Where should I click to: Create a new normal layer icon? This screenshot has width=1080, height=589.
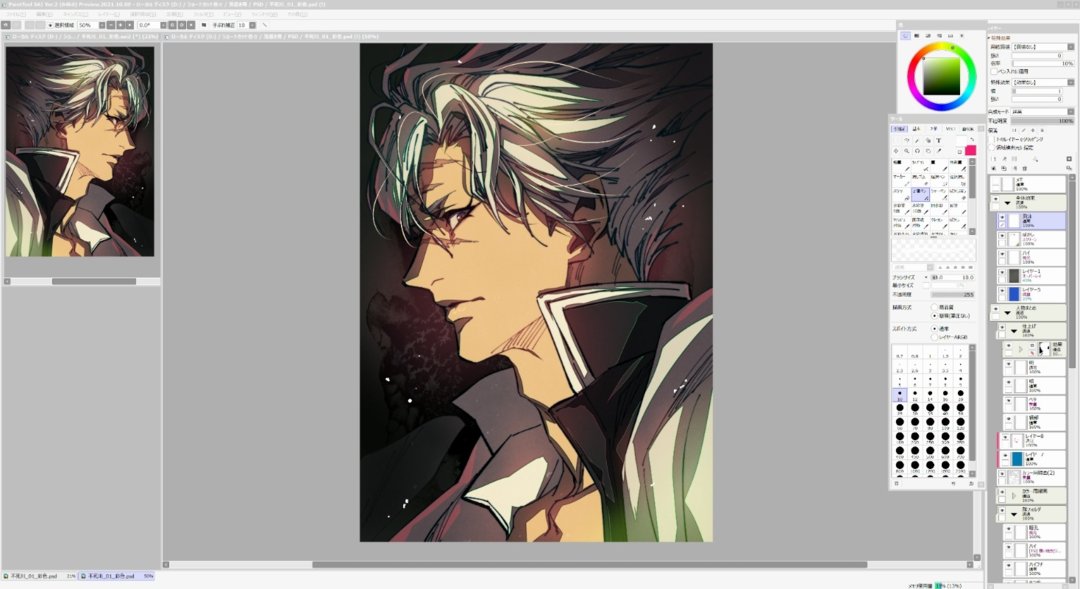(994, 159)
